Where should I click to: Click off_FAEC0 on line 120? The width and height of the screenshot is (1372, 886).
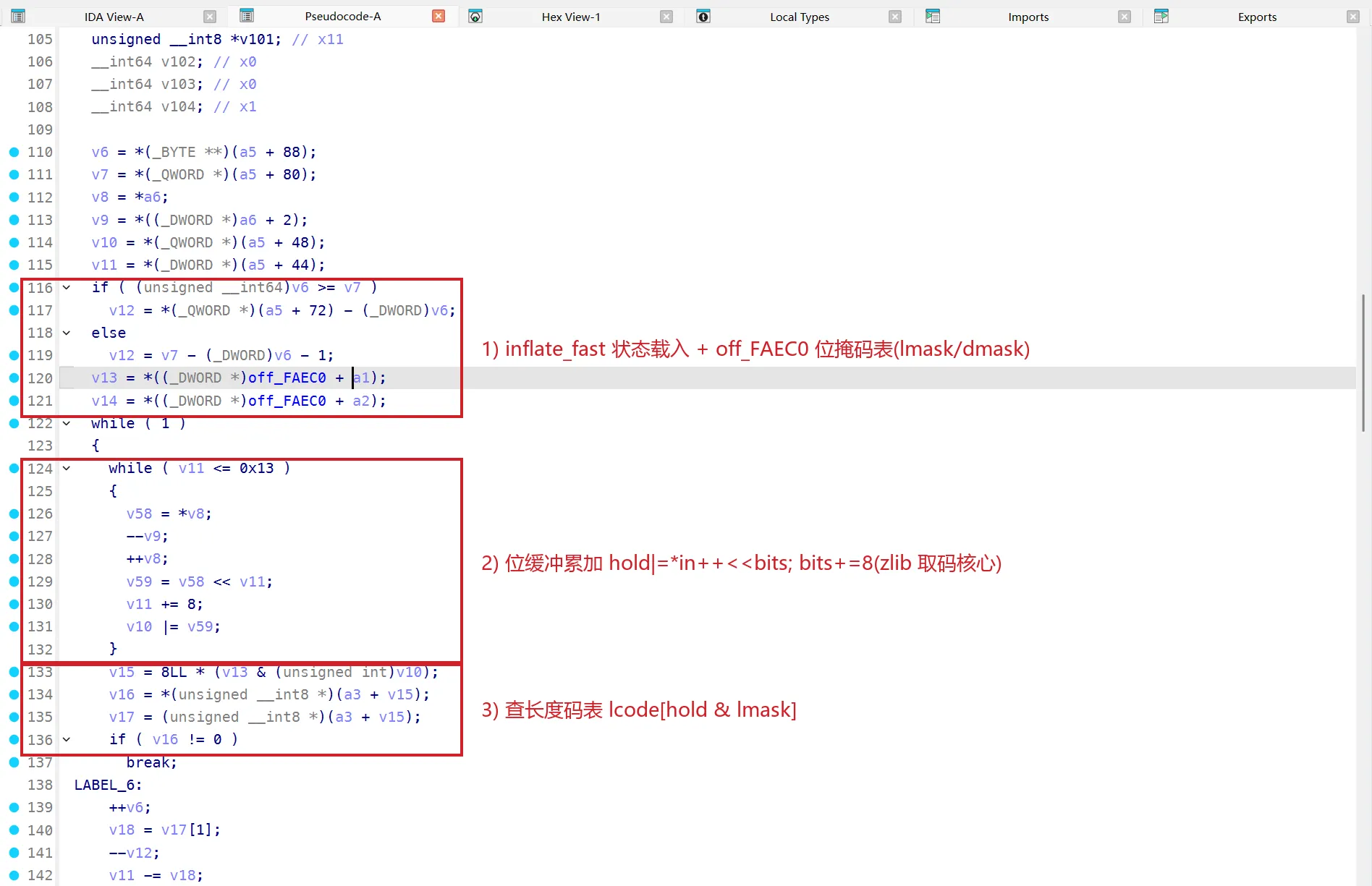(x=287, y=378)
